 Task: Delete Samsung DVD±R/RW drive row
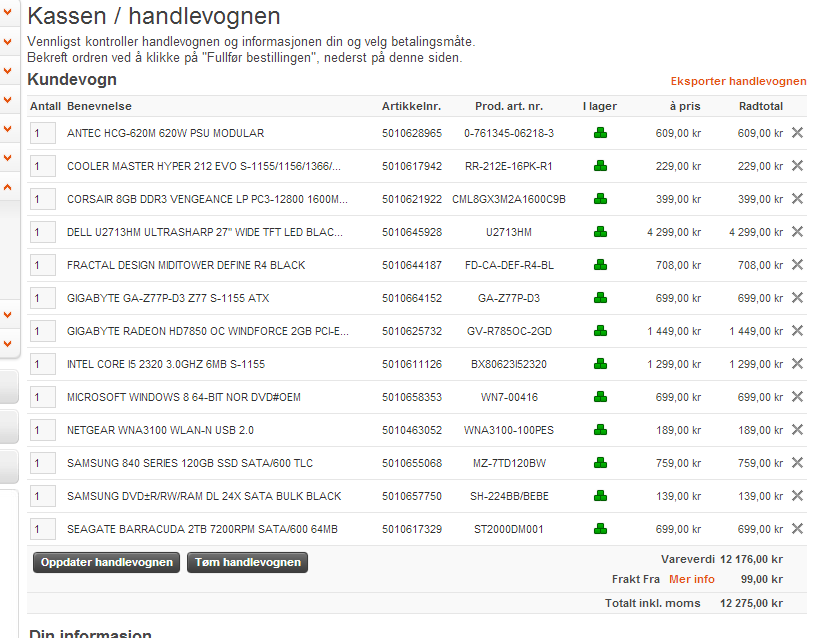pos(797,496)
